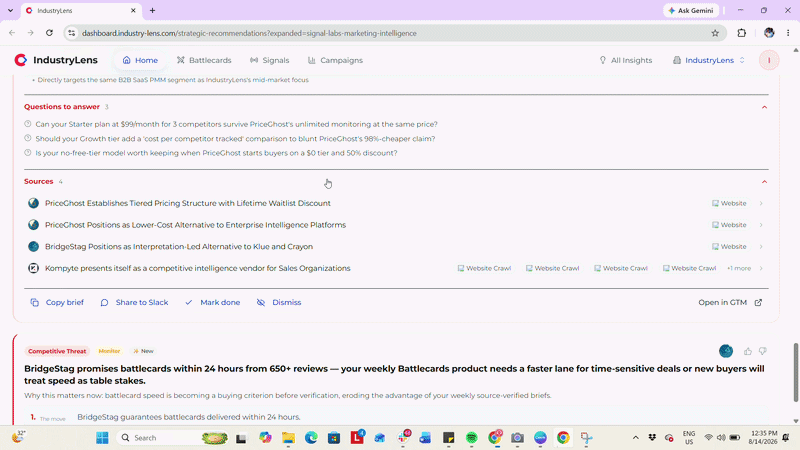
Task: Open All Insights filter
Action: (626, 60)
